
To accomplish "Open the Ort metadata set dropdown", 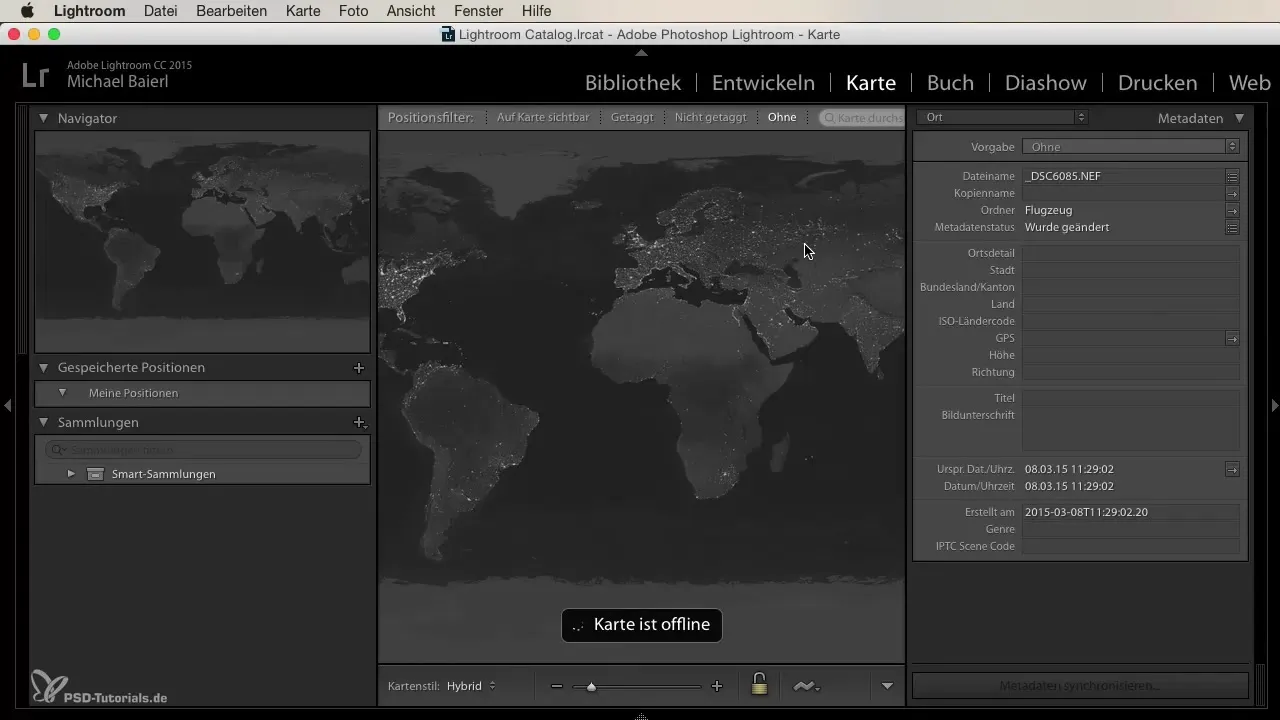I will [1002, 117].
